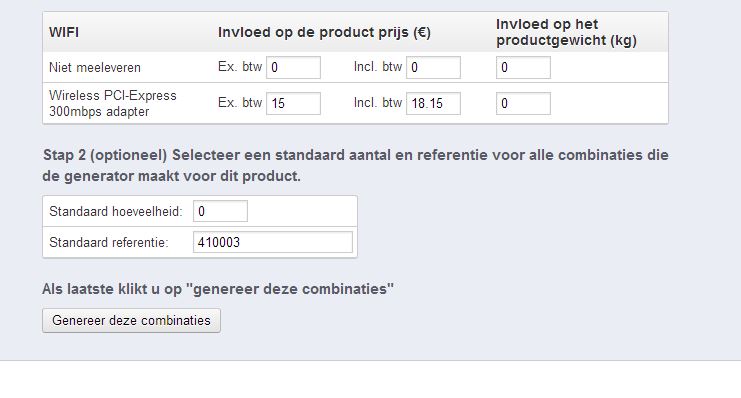This screenshot has height=398, width=741.
Task: Click the Ex. btw field containing 15
Action: click(x=293, y=104)
